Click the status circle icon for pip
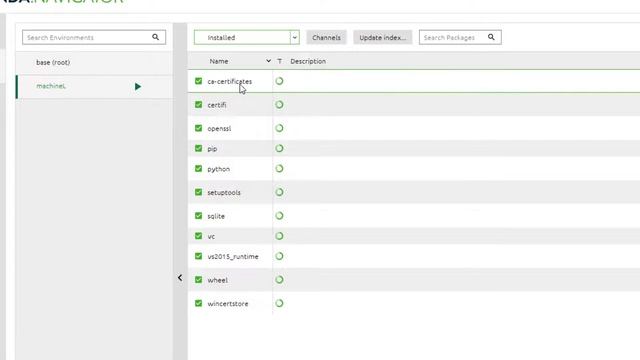The image size is (640, 360). click(279, 149)
